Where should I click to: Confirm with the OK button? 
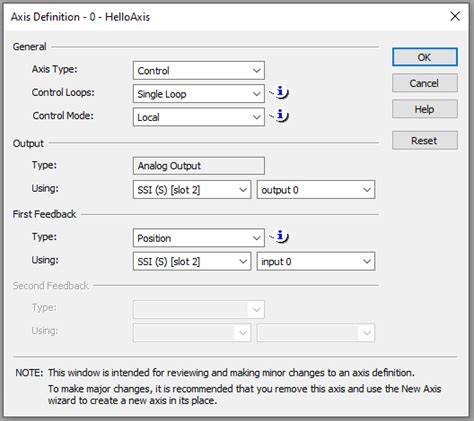[425, 57]
